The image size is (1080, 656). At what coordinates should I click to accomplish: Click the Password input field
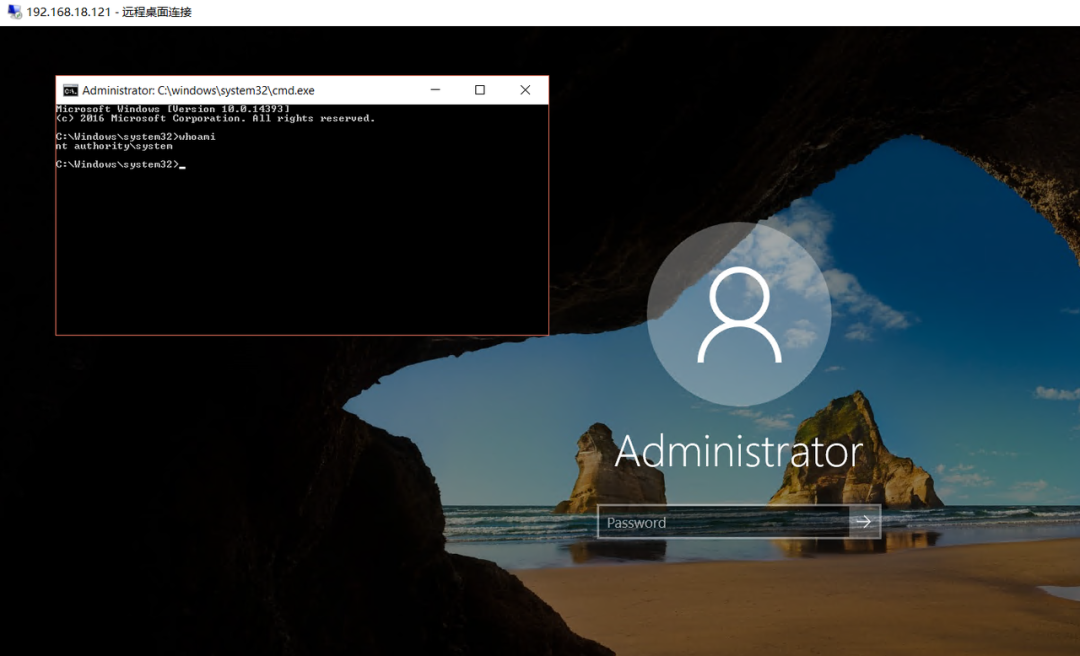(723, 522)
